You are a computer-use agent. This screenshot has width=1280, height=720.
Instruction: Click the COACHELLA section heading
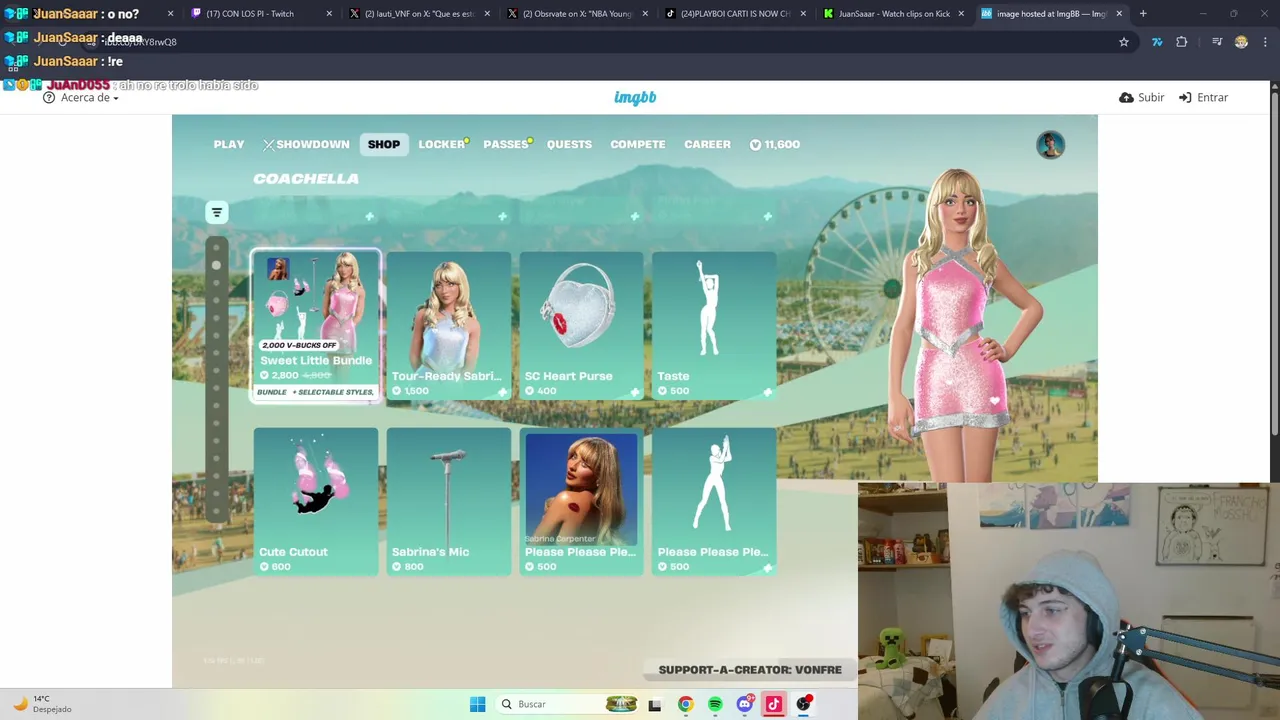[306, 178]
